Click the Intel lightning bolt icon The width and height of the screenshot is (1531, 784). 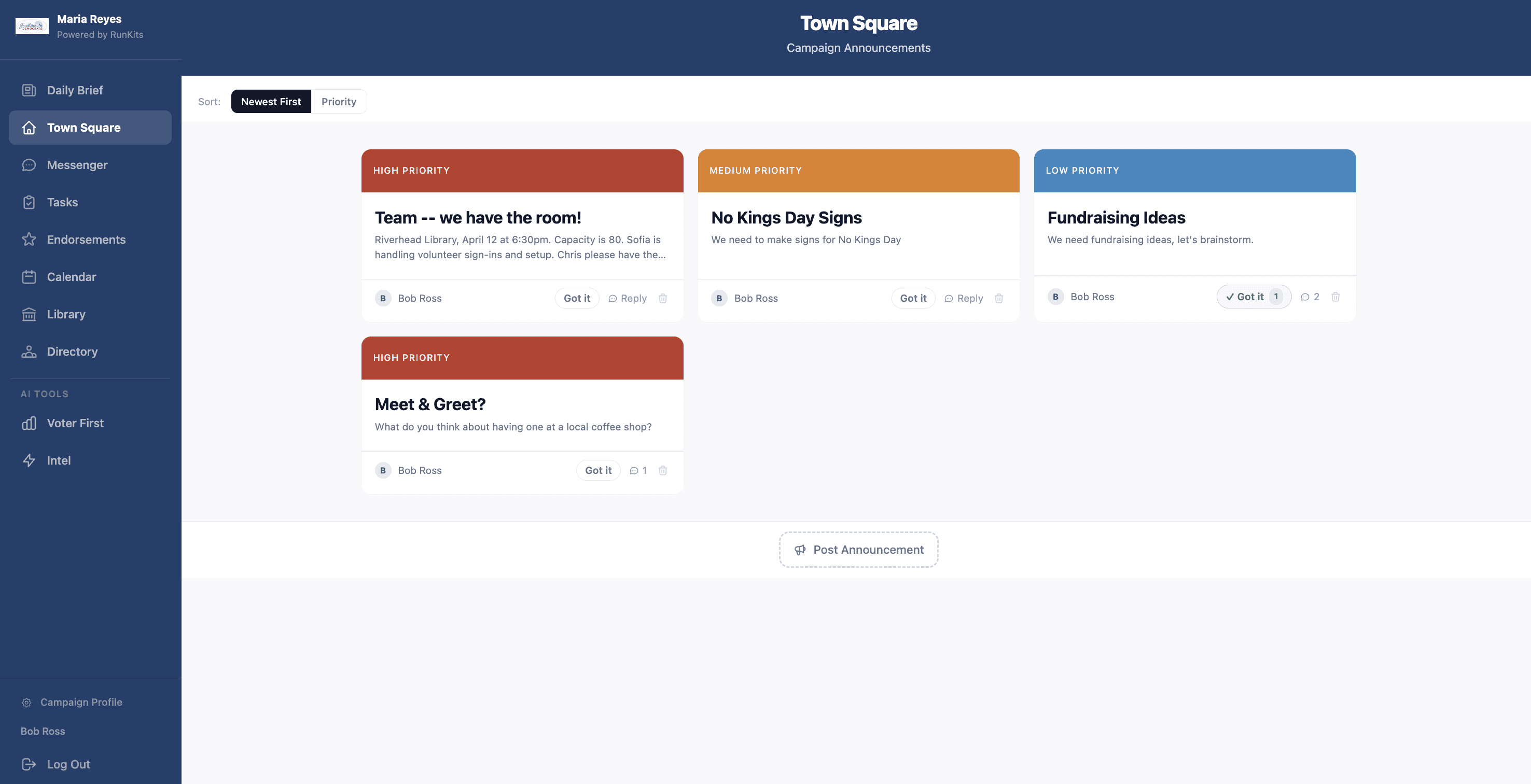tap(29, 460)
